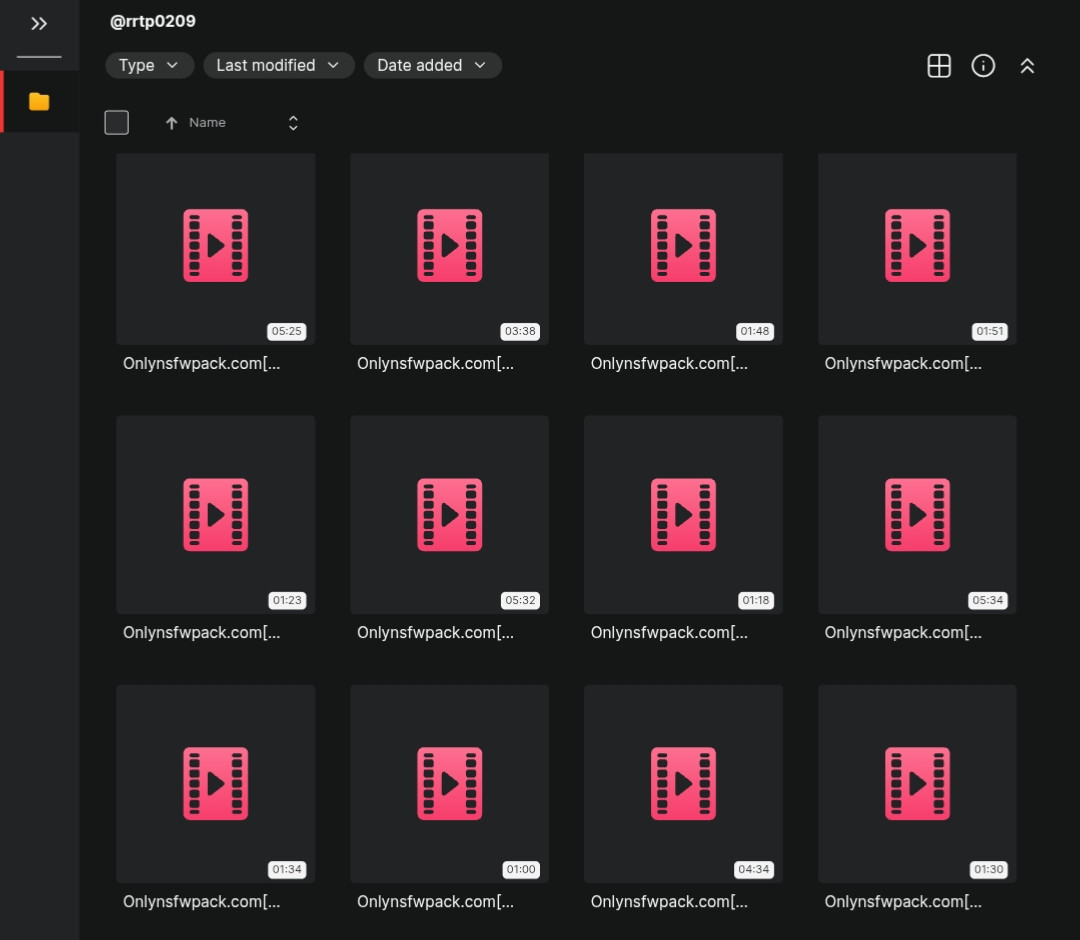Image resolution: width=1080 pixels, height=940 pixels.
Task: Click file name under the 05:32 video
Action: 435,633
